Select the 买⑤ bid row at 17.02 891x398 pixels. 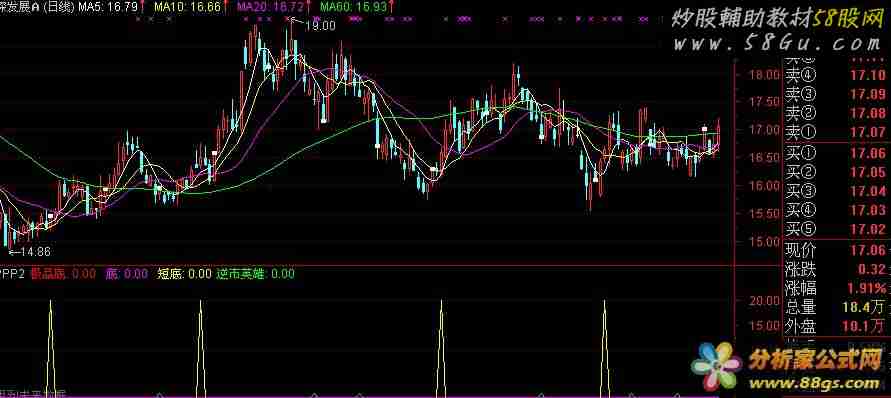pyautogui.click(x=836, y=230)
